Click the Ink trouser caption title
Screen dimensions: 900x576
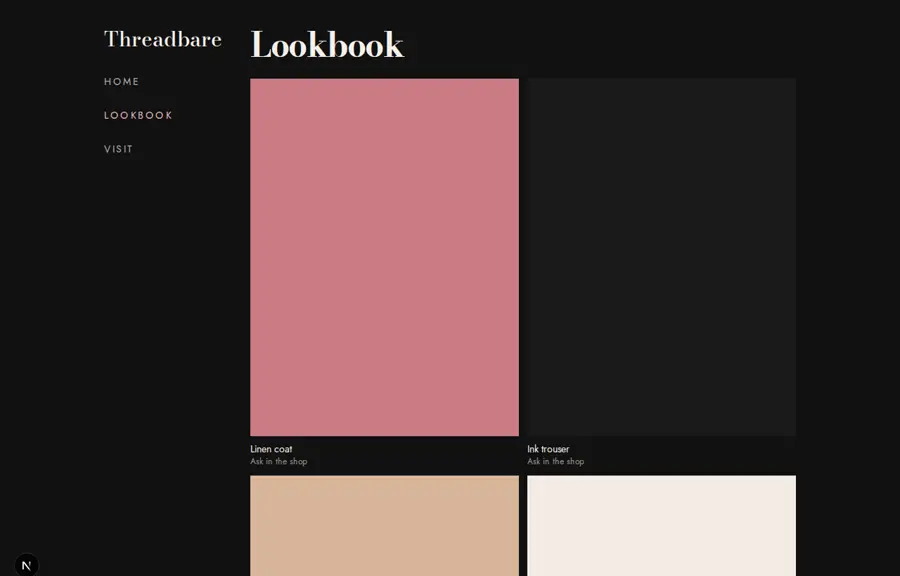tap(548, 449)
